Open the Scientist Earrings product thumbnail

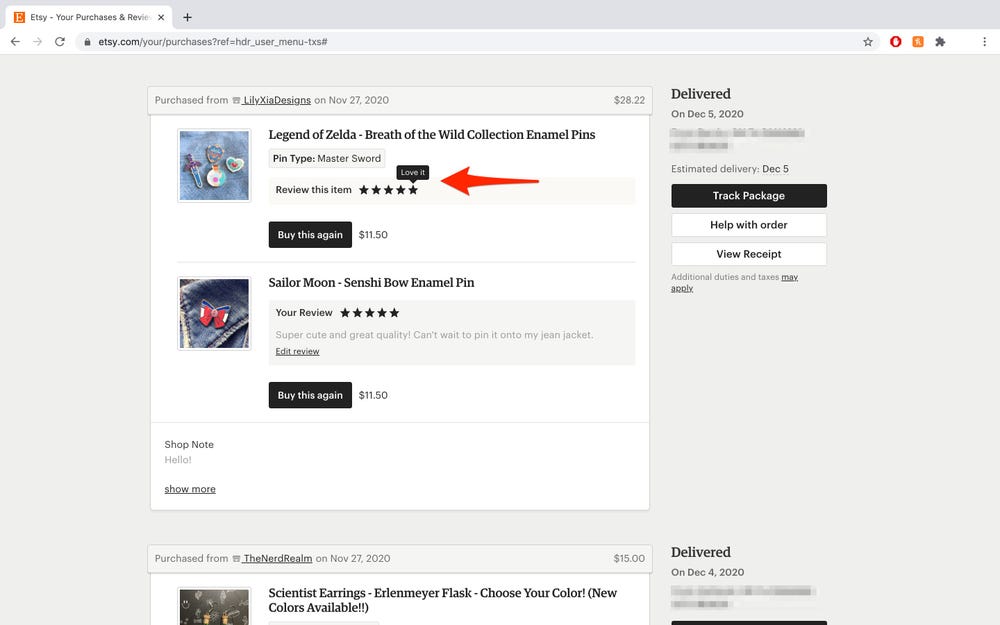pos(214,606)
